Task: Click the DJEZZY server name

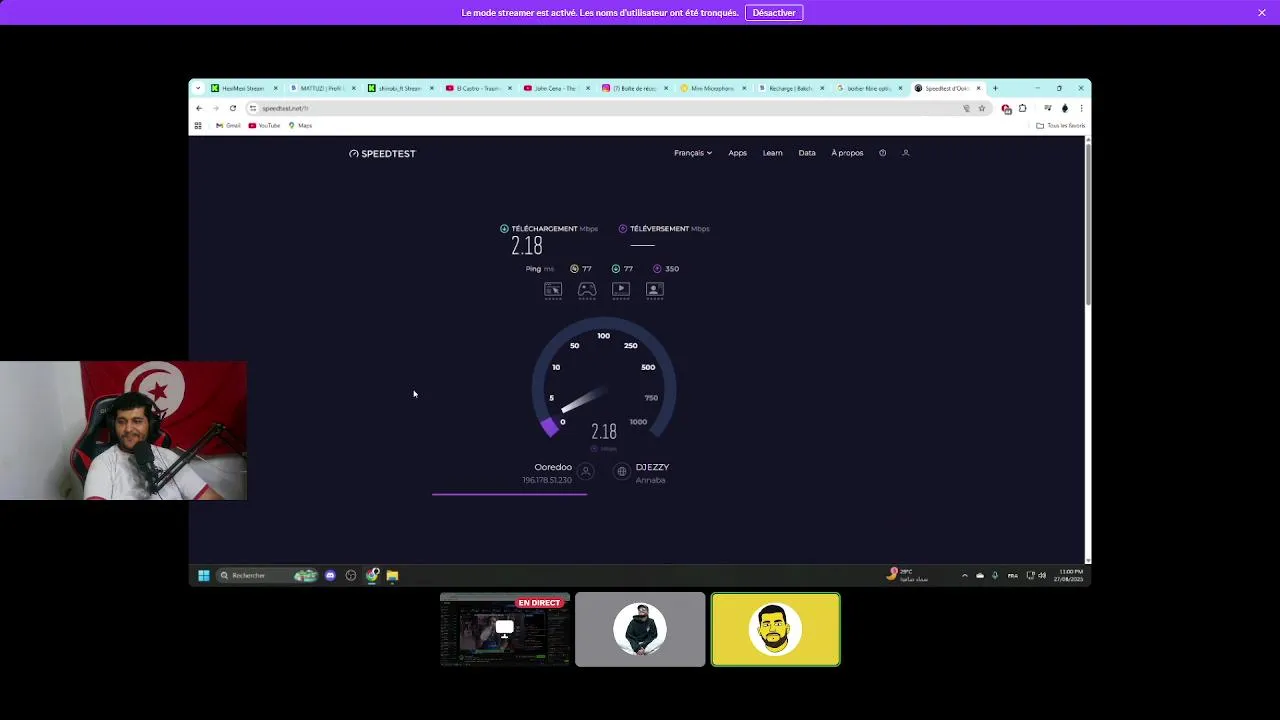Action: click(x=652, y=467)
